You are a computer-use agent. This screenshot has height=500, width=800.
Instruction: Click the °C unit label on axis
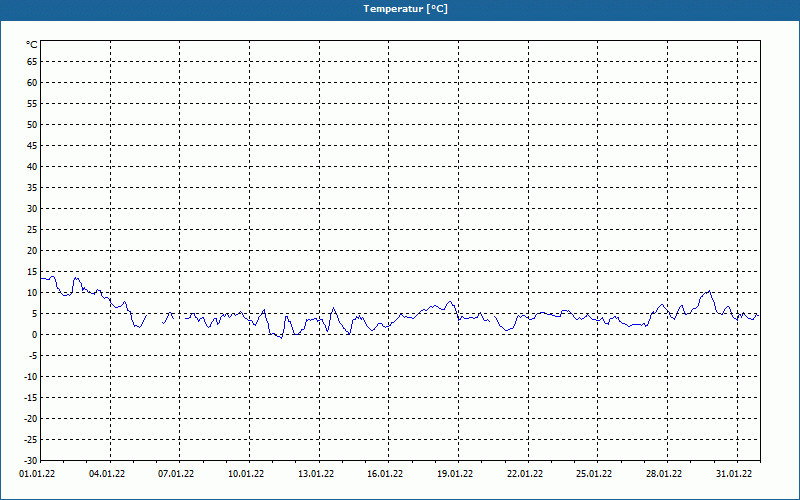pos(32,45)
